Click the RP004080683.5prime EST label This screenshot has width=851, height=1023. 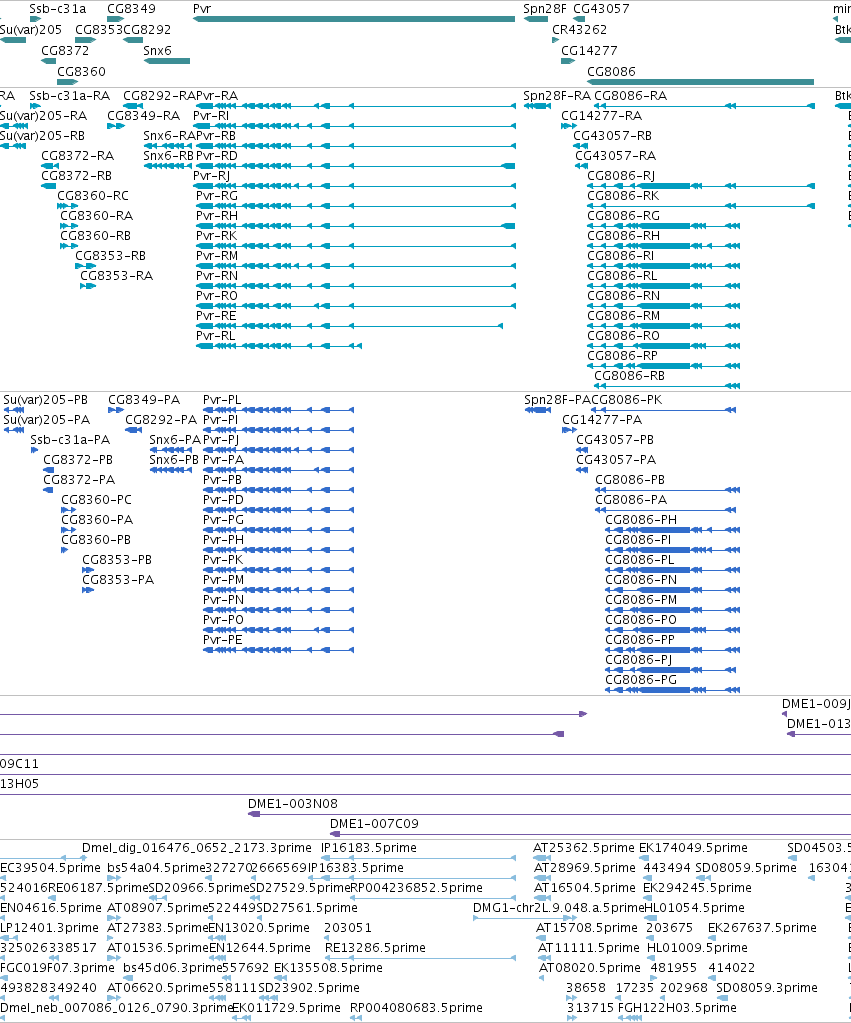click(x=416, y=1008)
